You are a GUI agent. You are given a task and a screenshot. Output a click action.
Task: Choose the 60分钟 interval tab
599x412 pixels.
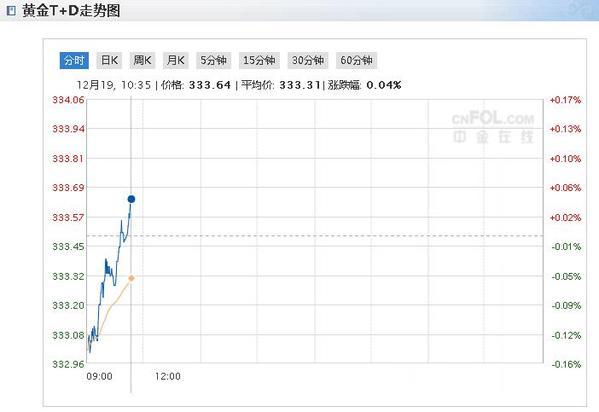pos(356,60)
